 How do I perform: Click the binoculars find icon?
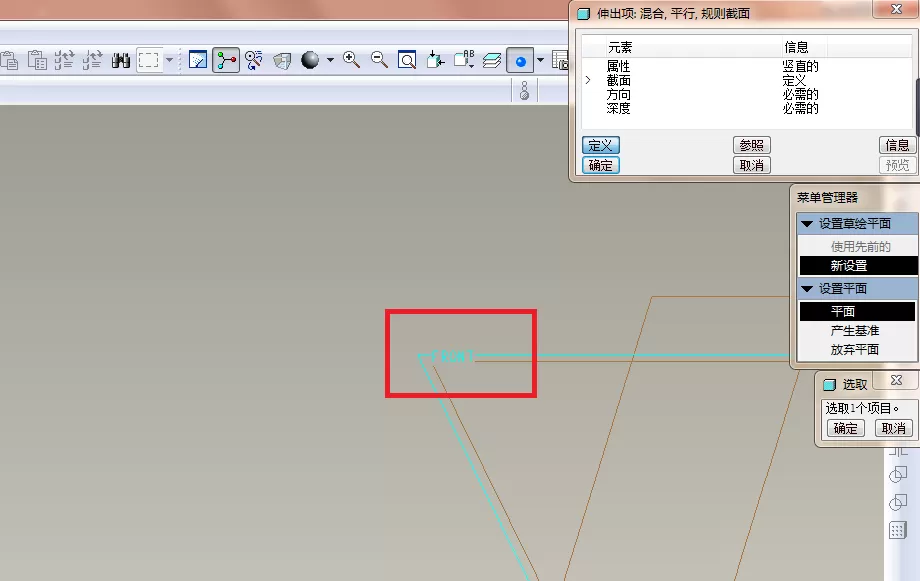tap(121, 60)
